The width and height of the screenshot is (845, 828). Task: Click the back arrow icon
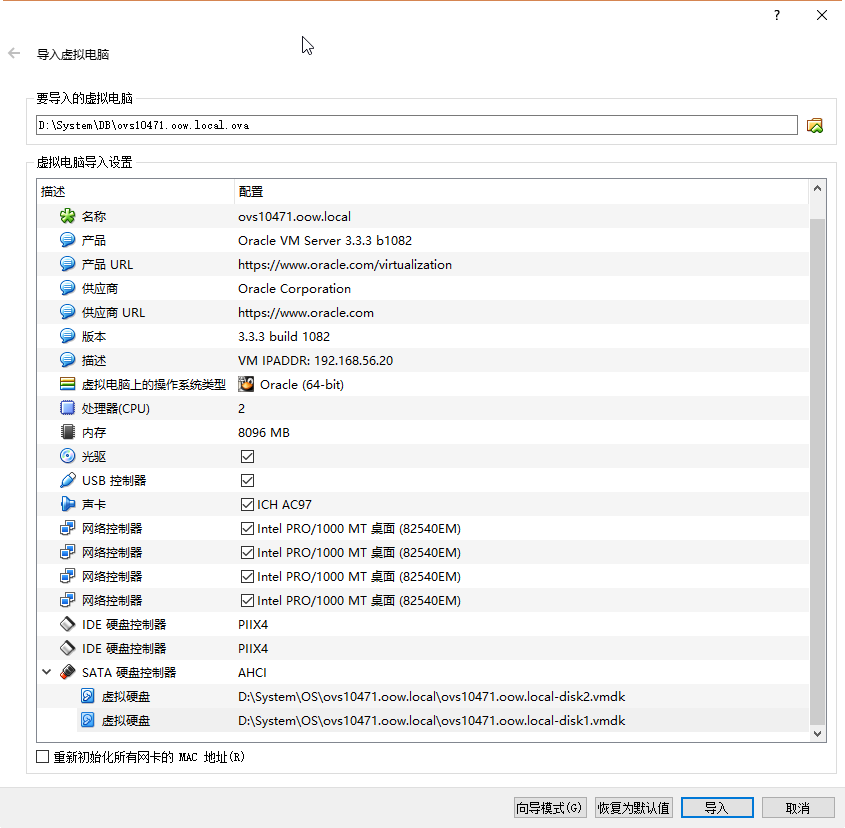[14, 53]
